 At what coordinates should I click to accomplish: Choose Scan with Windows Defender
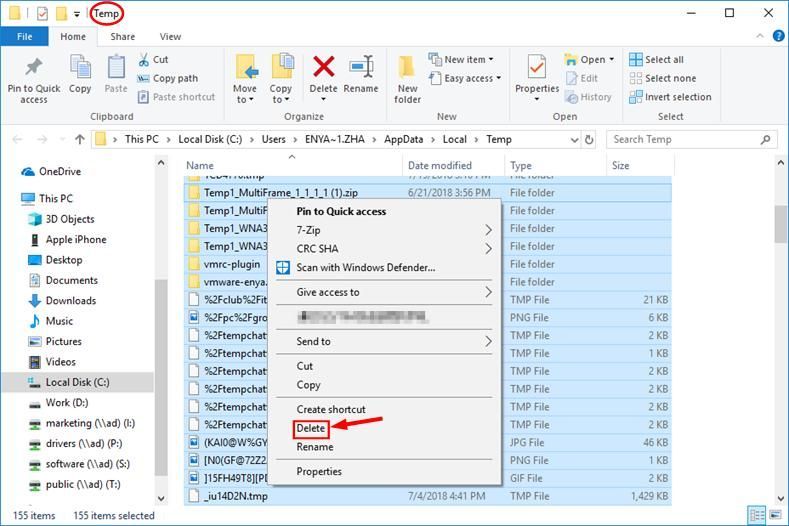(366, 267)
